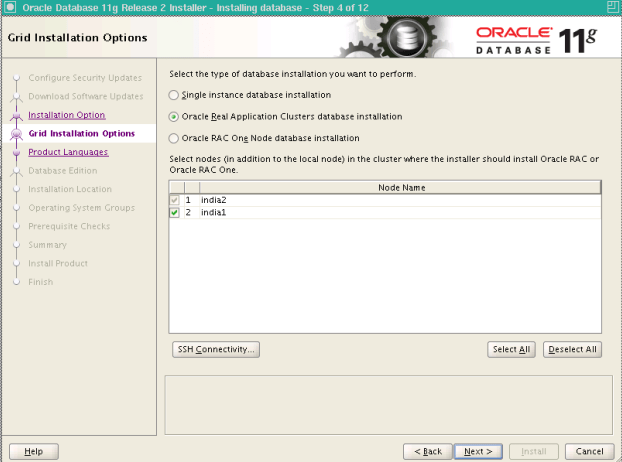Click the Select All button
Image resolution: width=622 pixels, height=462 pixels.
coord(511,349)
